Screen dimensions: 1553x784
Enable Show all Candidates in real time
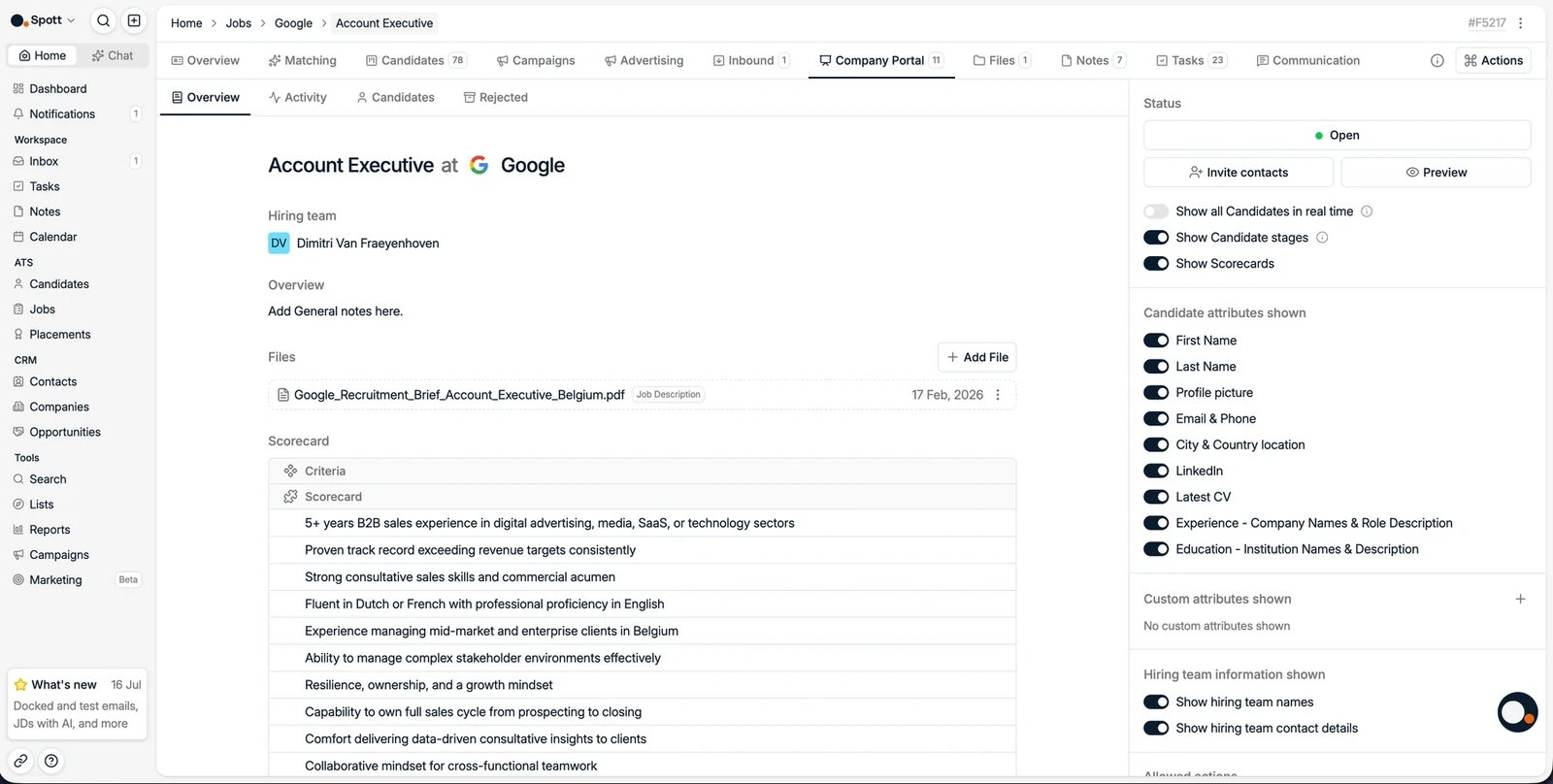pos(1156,212)
